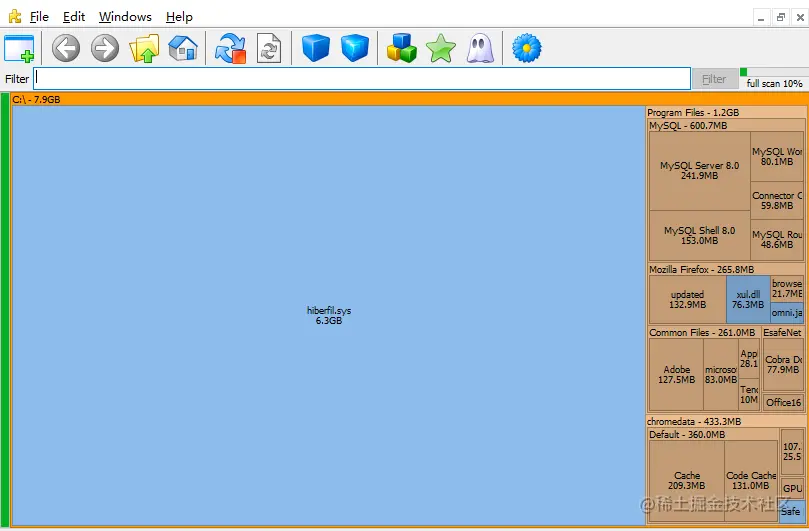The image size is (809, 531).
Task: Focus the Filter text input field
Action: pyautogui.click(x=362, y=78)
